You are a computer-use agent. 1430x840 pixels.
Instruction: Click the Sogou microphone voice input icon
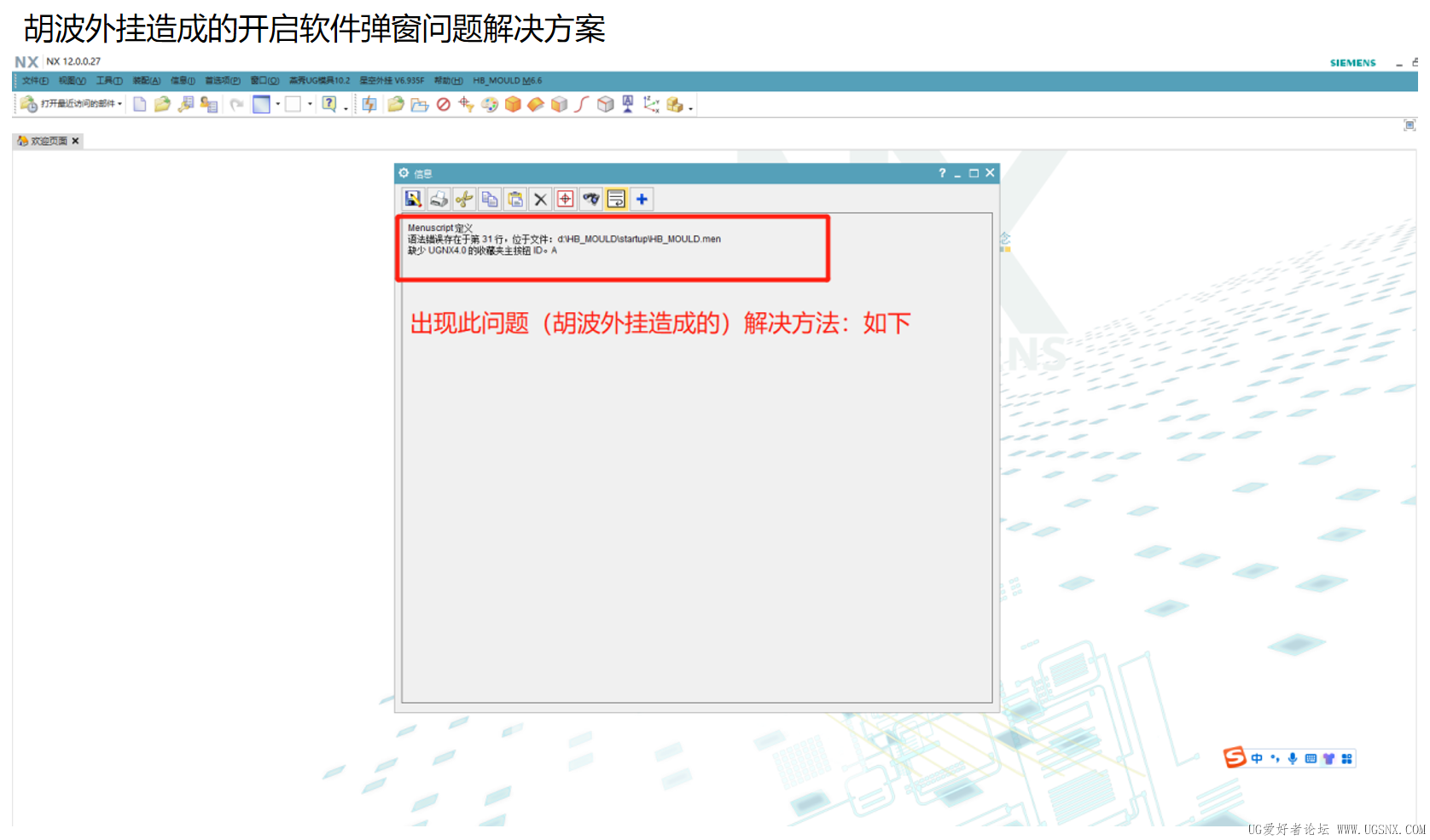(x=1293, y=758)
